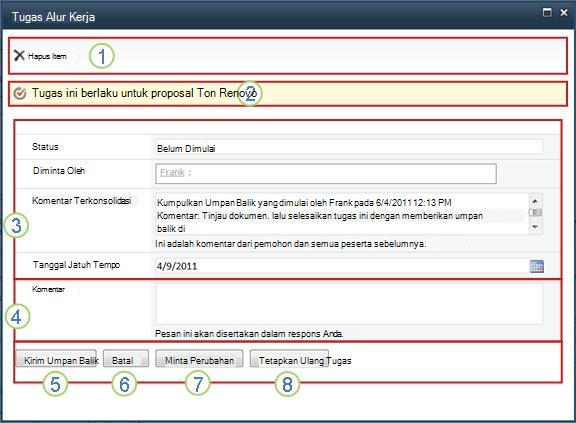Click the label 'Diminta Oleh'
This screenshot has width=576, height=423.
click(59, 171)
